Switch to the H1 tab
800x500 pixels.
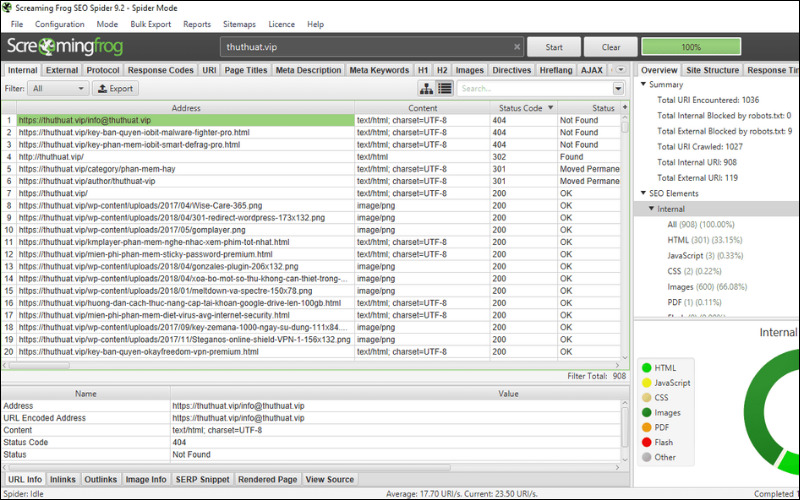tap(423, 70)
